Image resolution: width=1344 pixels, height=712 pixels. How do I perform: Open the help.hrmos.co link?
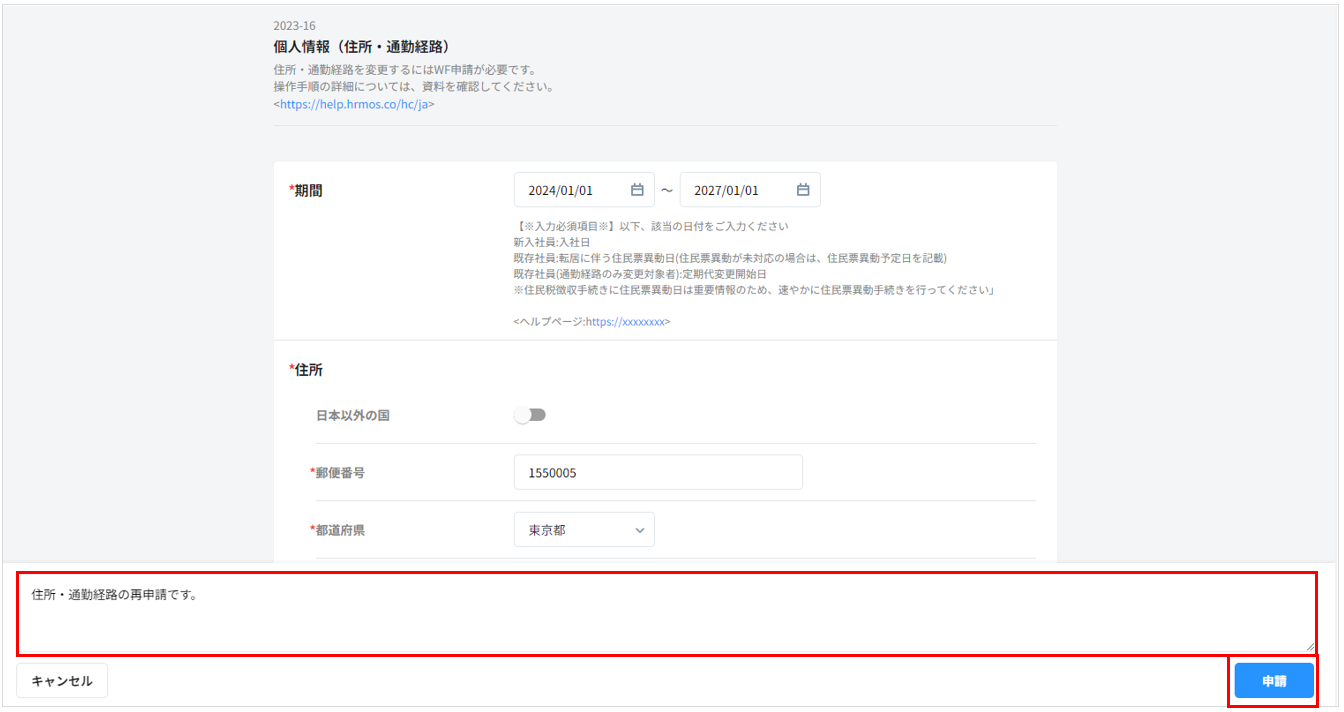[354, 104]
